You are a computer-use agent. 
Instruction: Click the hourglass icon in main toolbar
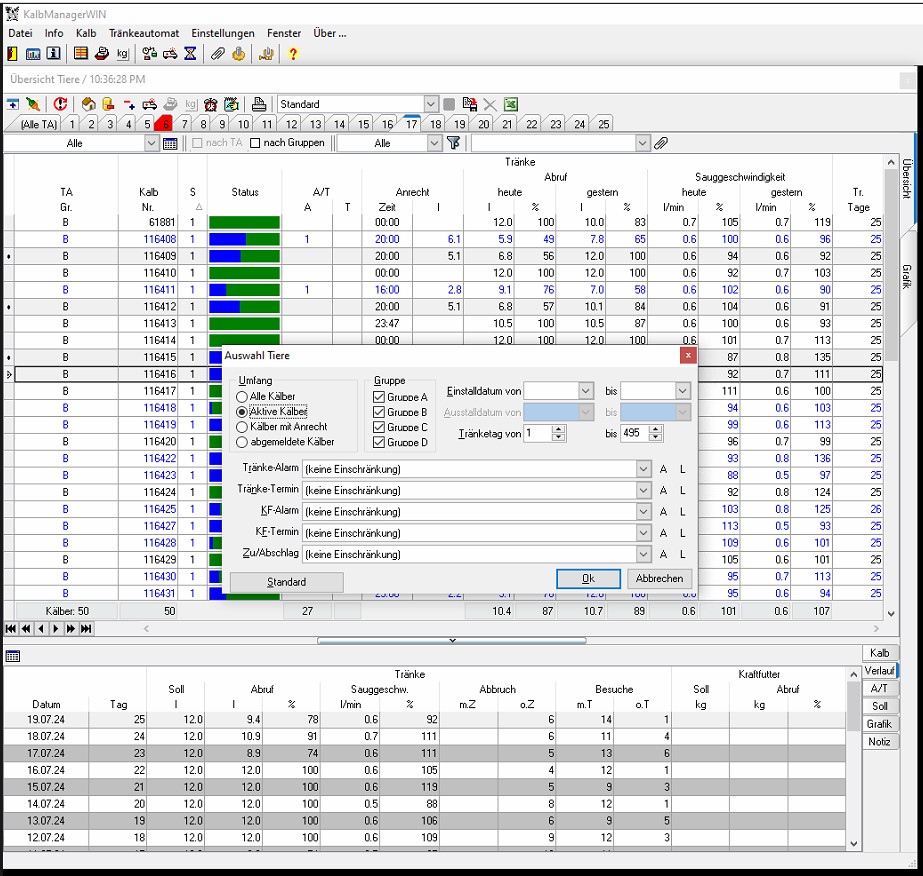click(190, 54)
